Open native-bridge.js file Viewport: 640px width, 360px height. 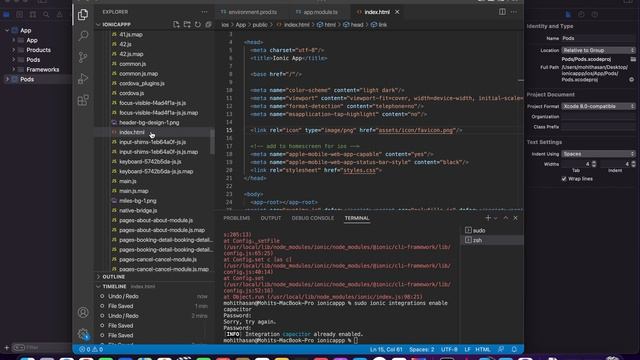coord(138,211)
